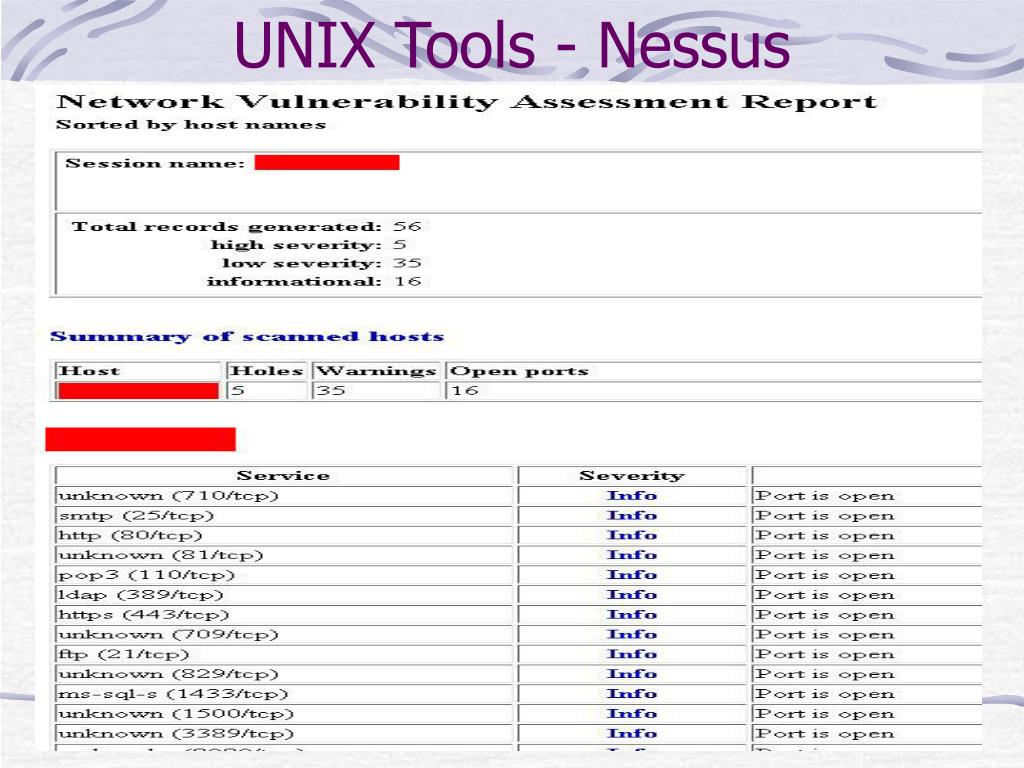The image size is (1024, 768).
Task: Click the Info link for unknown (81/tcp)
Action: (x=632, y=555)
